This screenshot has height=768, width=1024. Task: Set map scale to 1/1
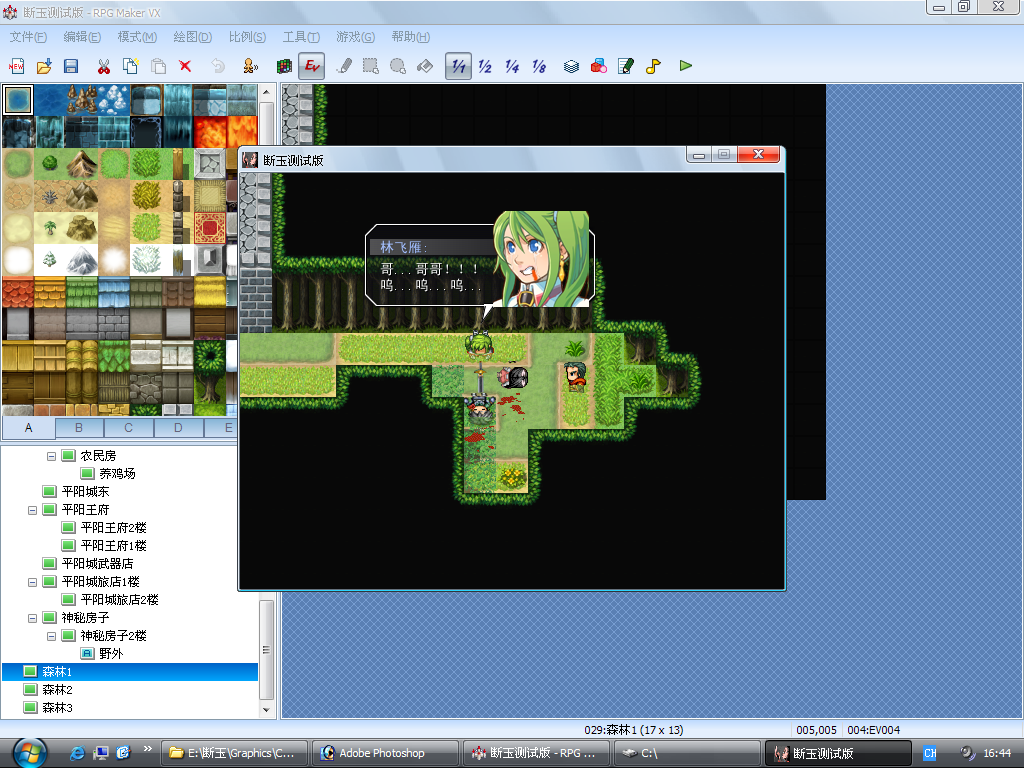458,66
